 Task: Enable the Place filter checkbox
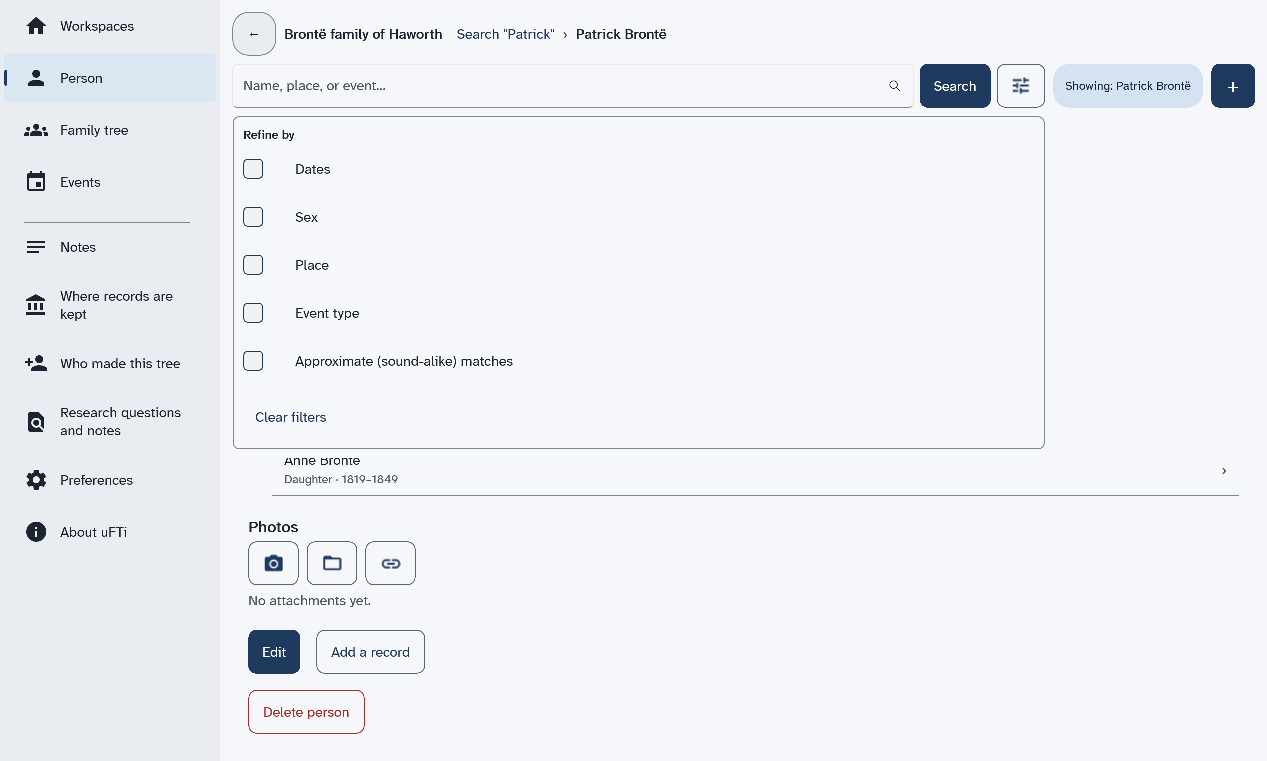253,265
